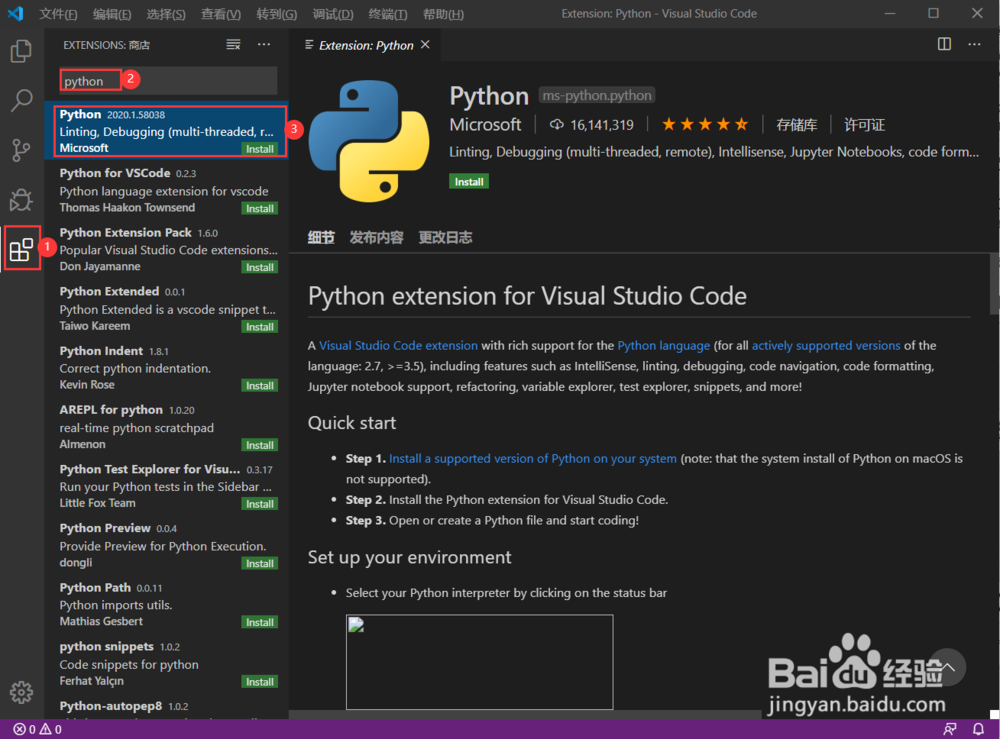Click the python extensions search field

tap(168, 81)
